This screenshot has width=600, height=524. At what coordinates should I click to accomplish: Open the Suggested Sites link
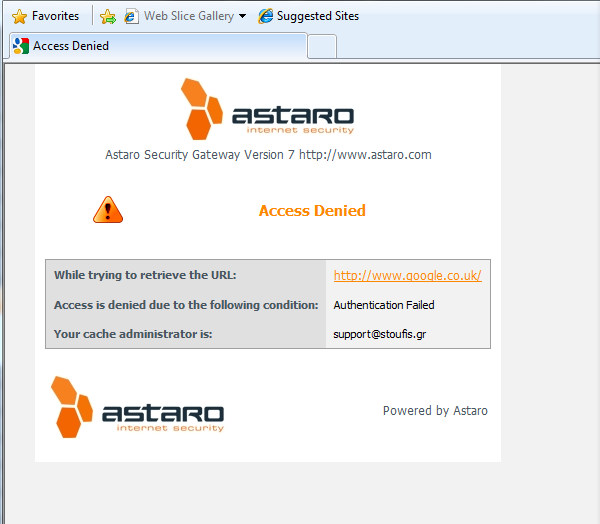(x=318, y=16)
